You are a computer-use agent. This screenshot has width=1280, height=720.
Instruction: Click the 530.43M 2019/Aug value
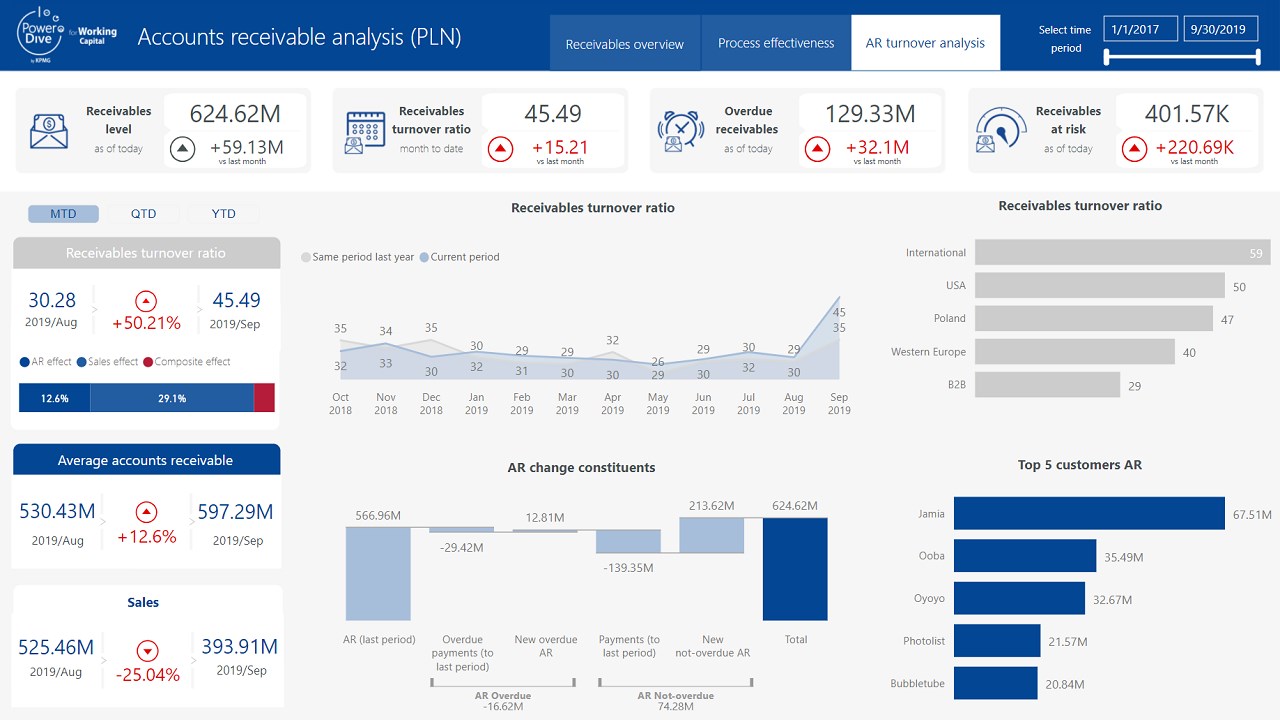[x=57, y=511]
